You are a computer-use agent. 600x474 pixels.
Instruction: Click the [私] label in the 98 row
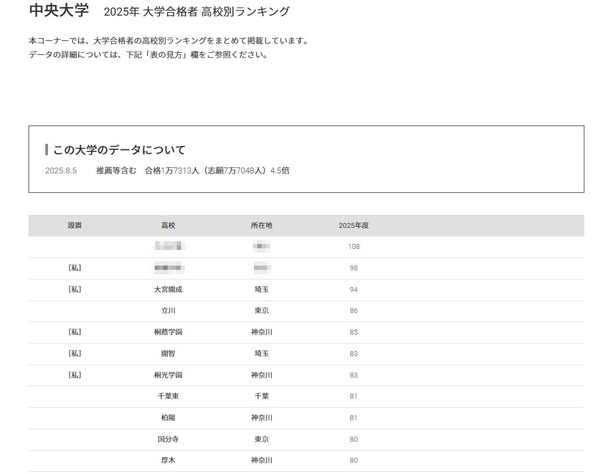click(75, 268)
